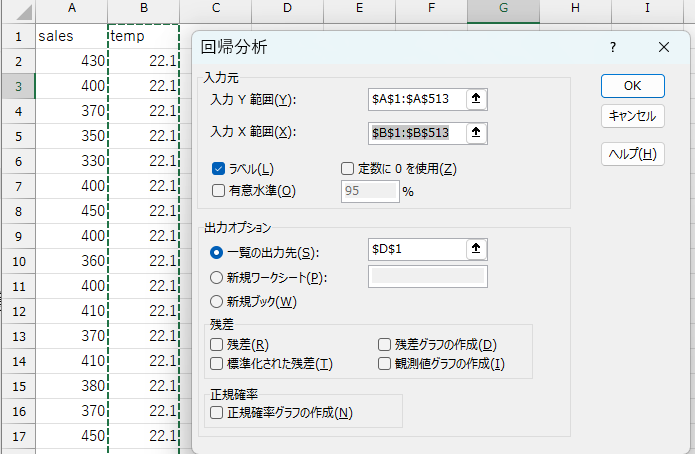Click the X range collapse-dialog icon
This screenshot has height=454, width=695.
click(476, 132)
